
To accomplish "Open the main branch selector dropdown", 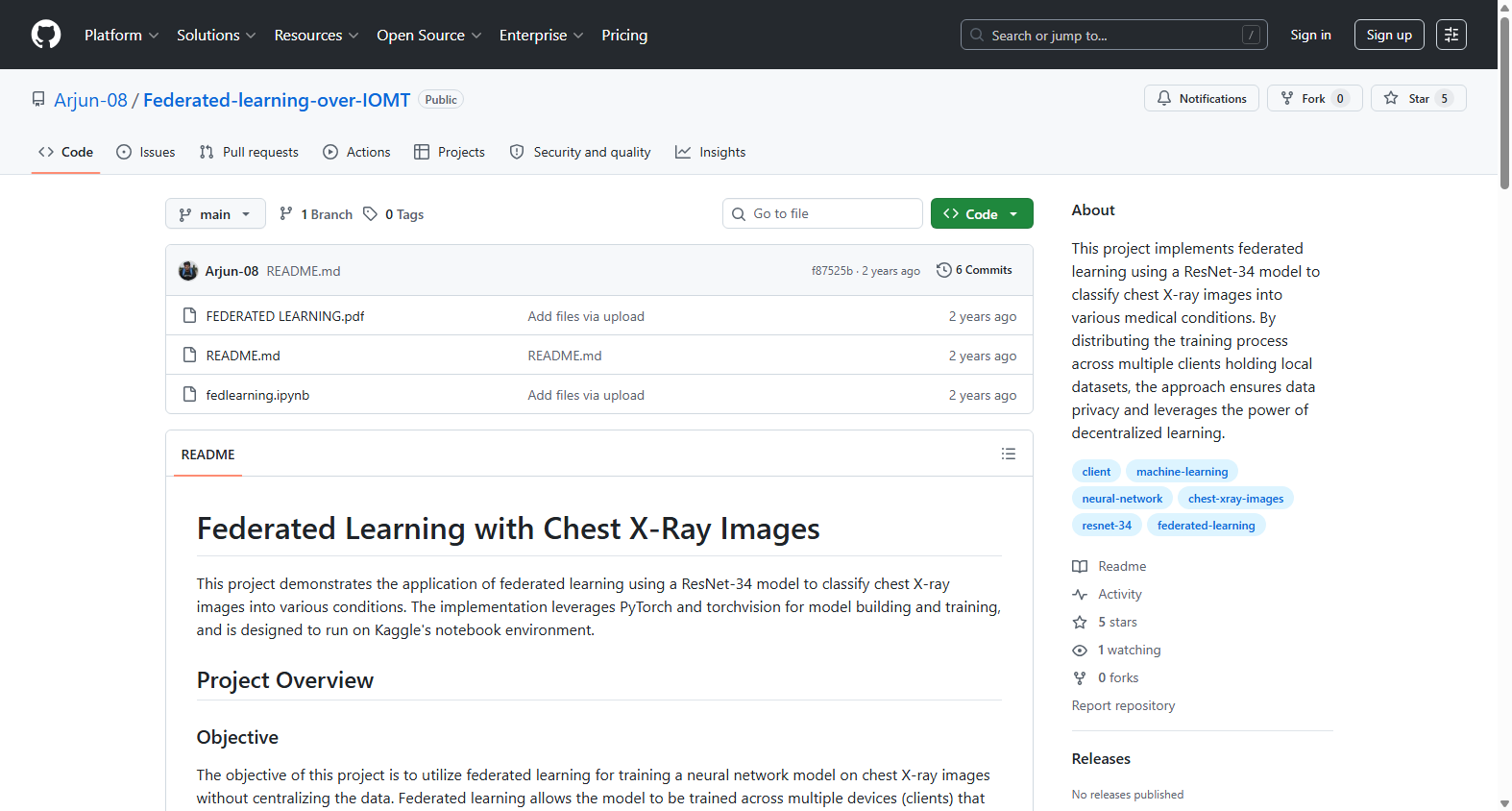I will click(x=215, y=213).
